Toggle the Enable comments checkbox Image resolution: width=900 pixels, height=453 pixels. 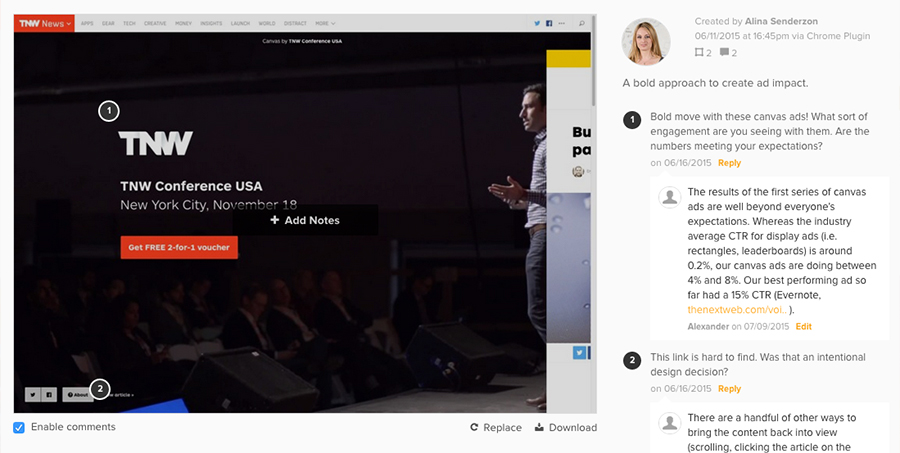pos(19,427)
